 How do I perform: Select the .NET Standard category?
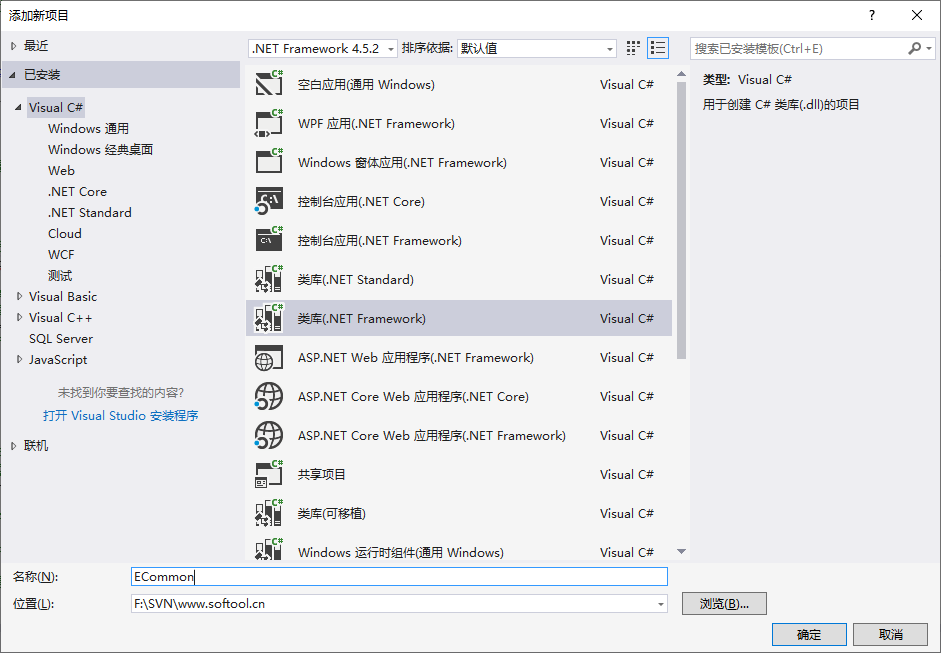tap(90, 212)
